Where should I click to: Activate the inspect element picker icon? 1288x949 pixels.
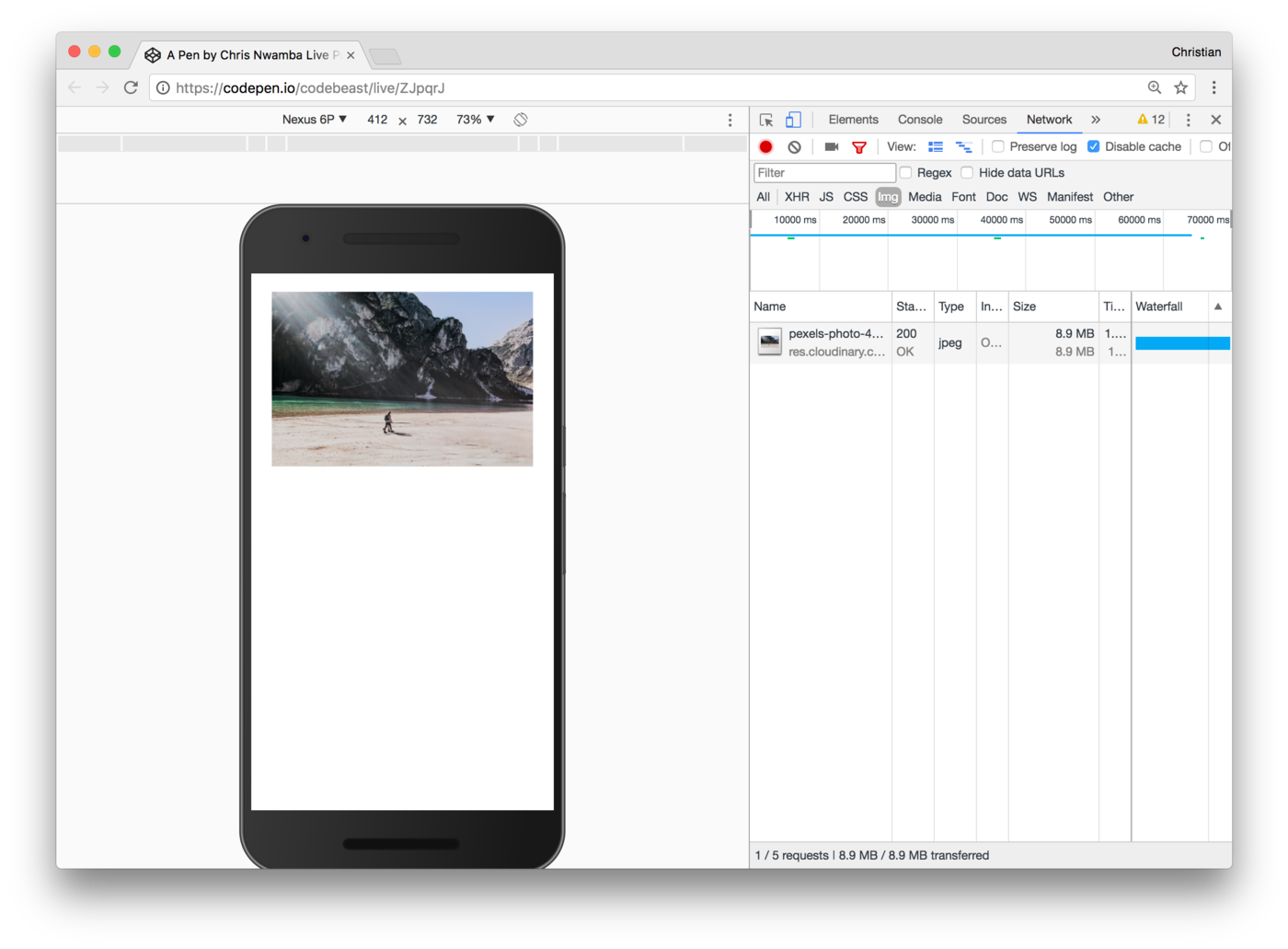coord(765,120)
